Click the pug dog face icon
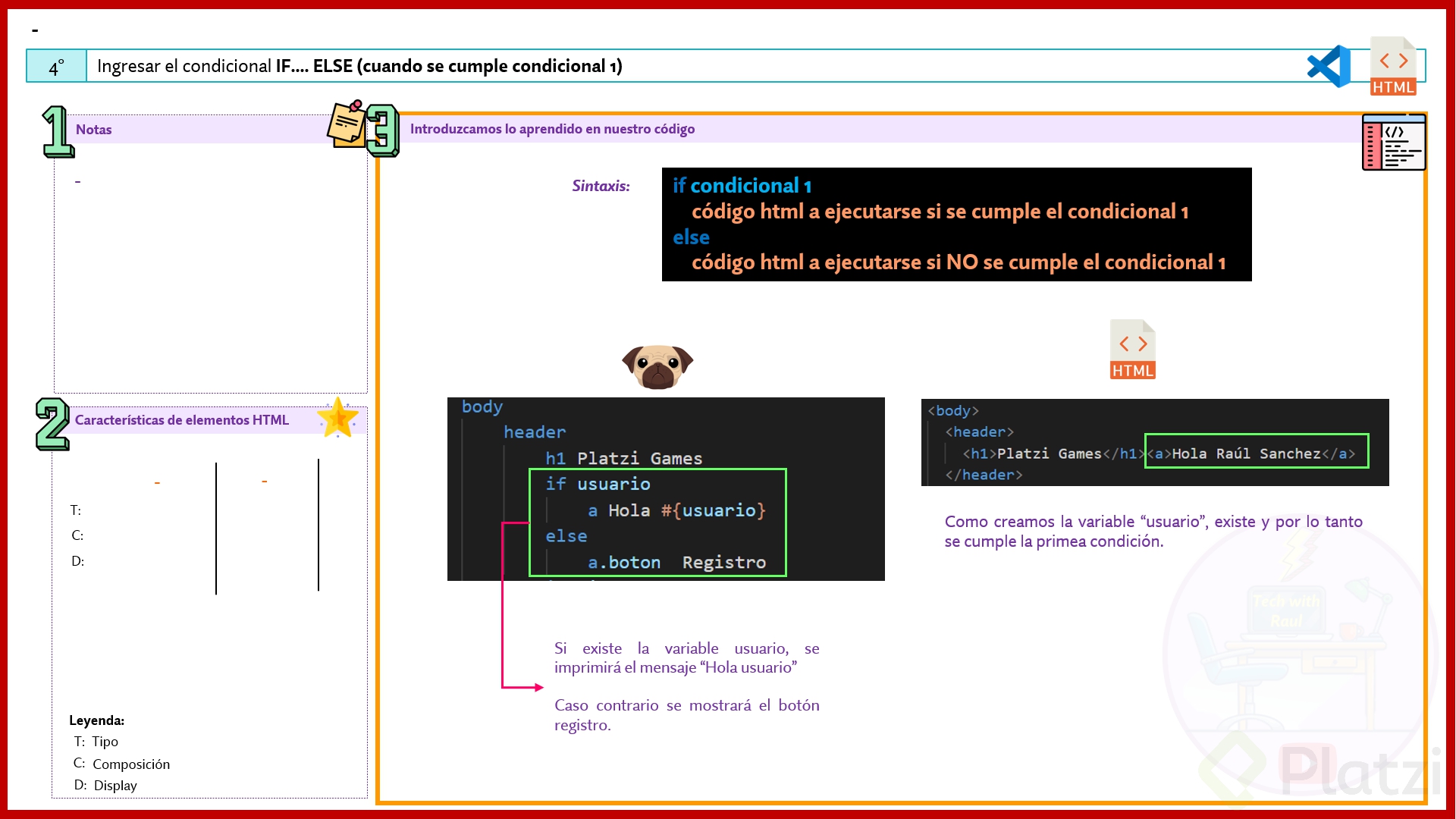The image size is (1456, 819). click(657, 366)
